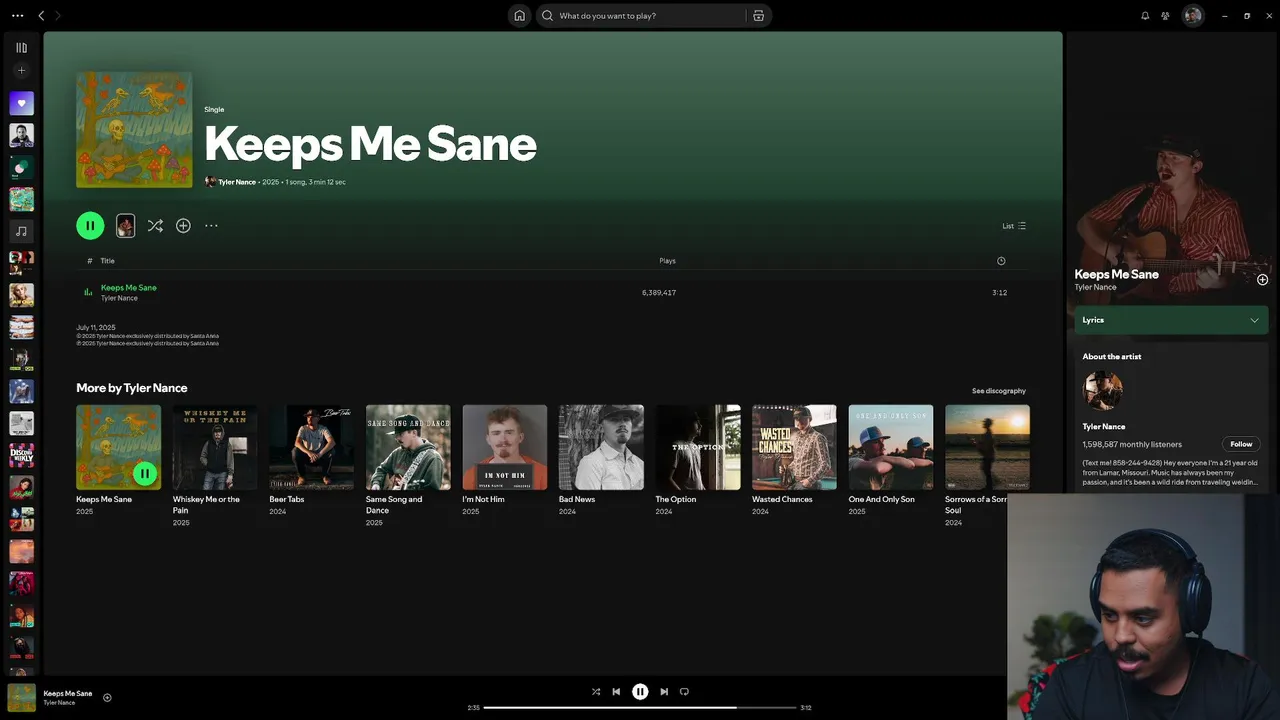Click the Tyler Nance artist link in the bottom bar
This screenshot has height=720, width=1280.
(59, 703)
